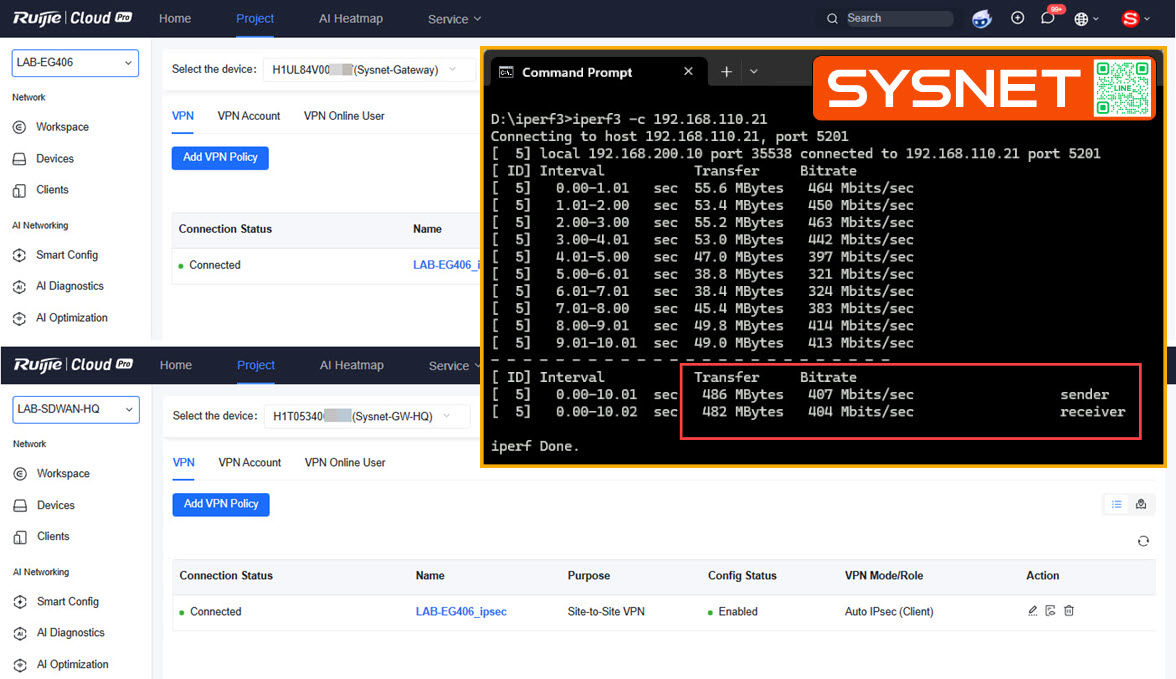Select VPN Online User tab in LAB-EG406 window

pos(344,116)
